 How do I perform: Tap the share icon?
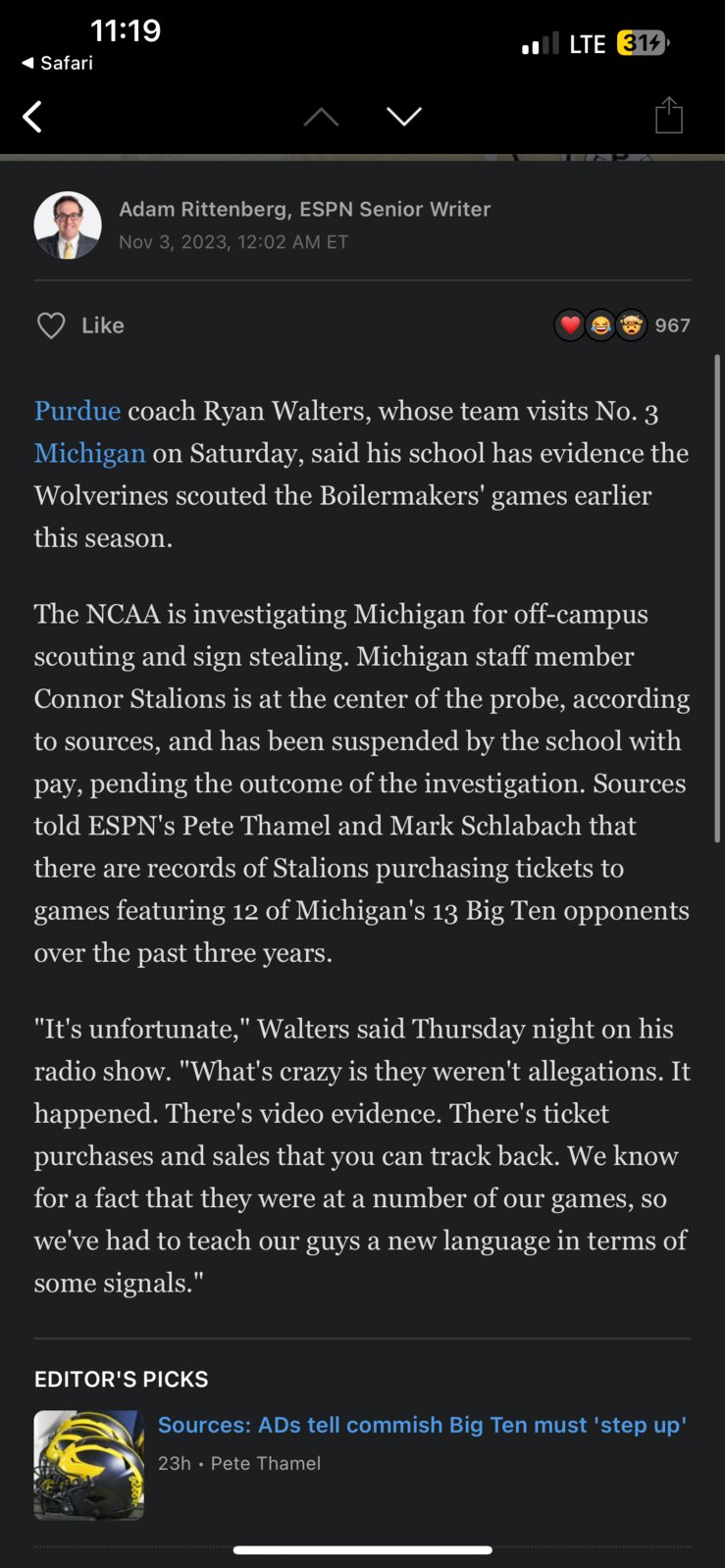click(x=669, y=115)
